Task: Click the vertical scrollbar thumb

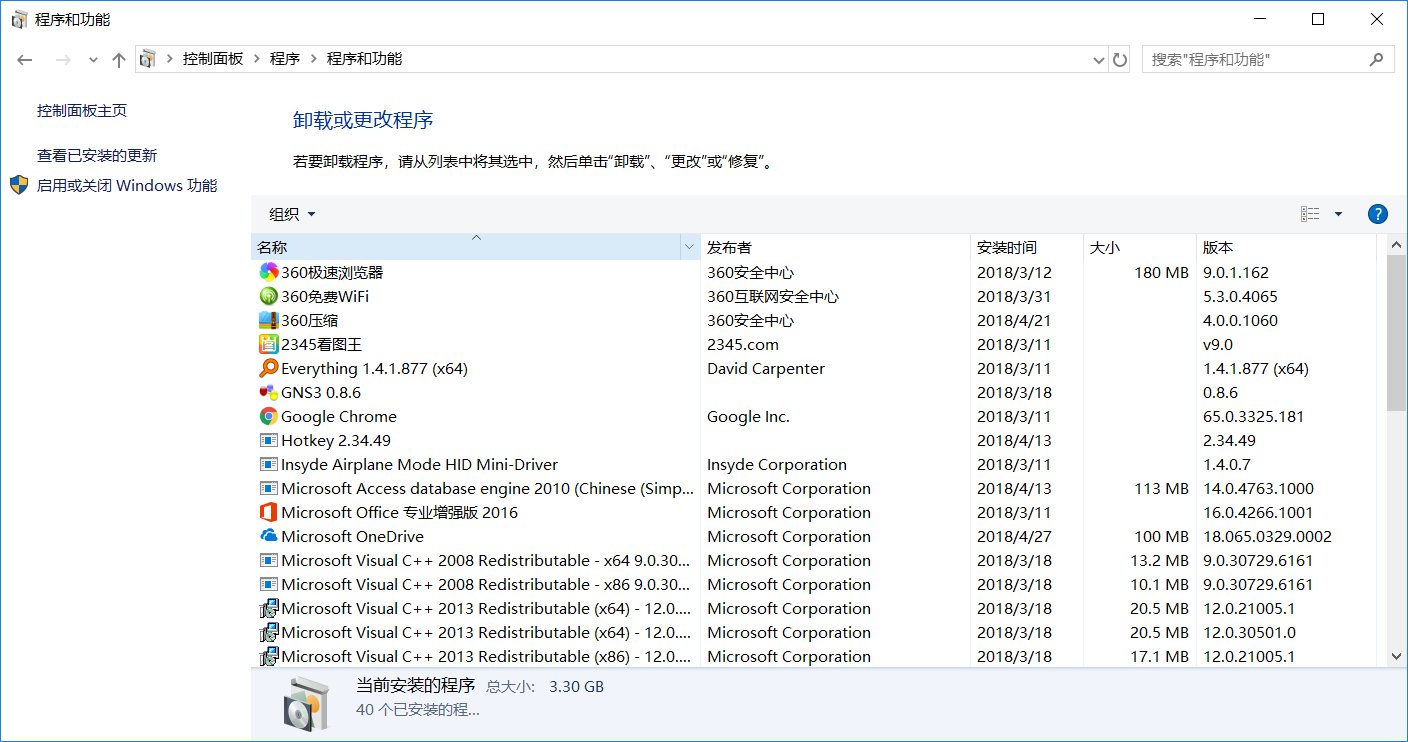Action: pos(1397,333)
